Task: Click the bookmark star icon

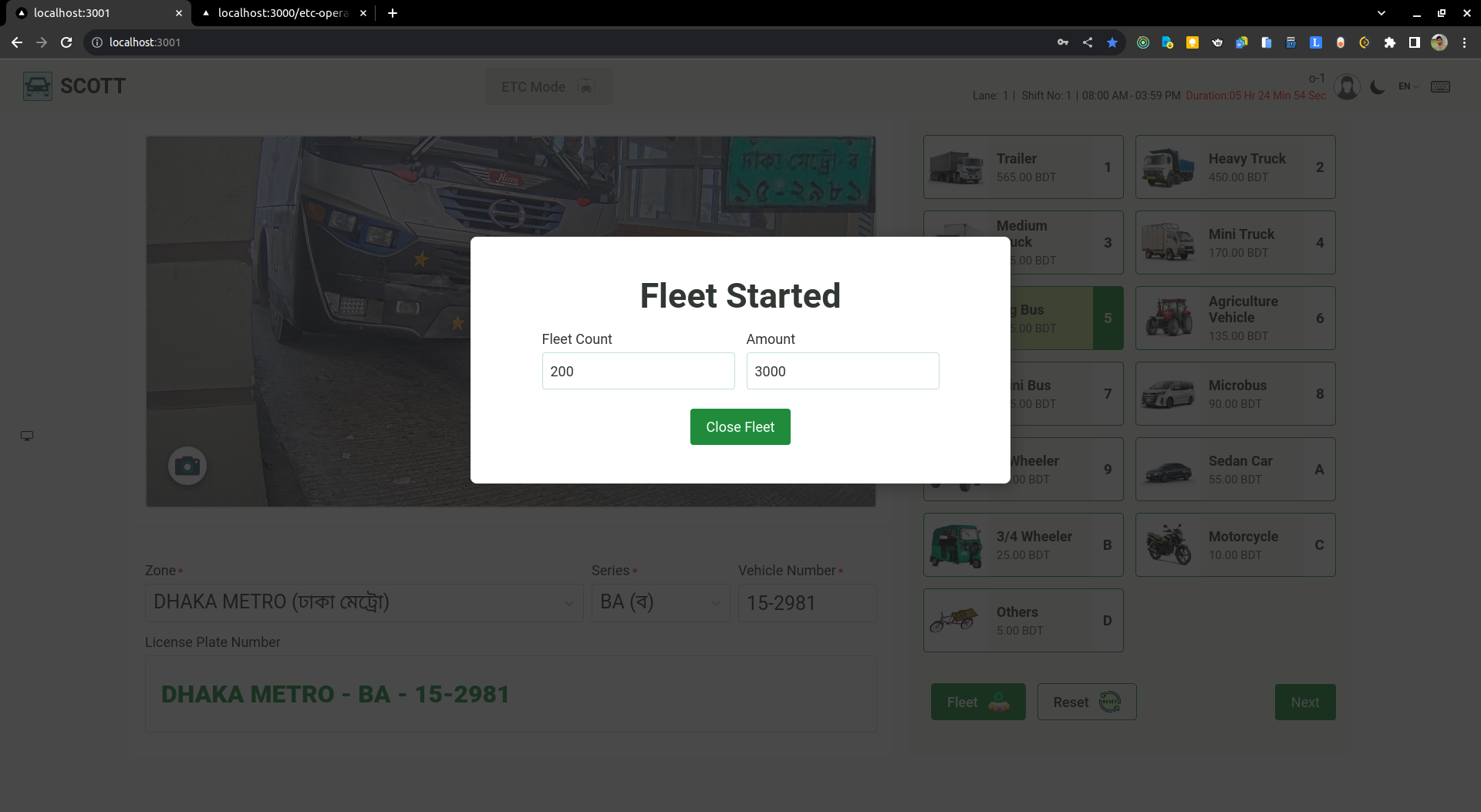Action: (1112, 42)
